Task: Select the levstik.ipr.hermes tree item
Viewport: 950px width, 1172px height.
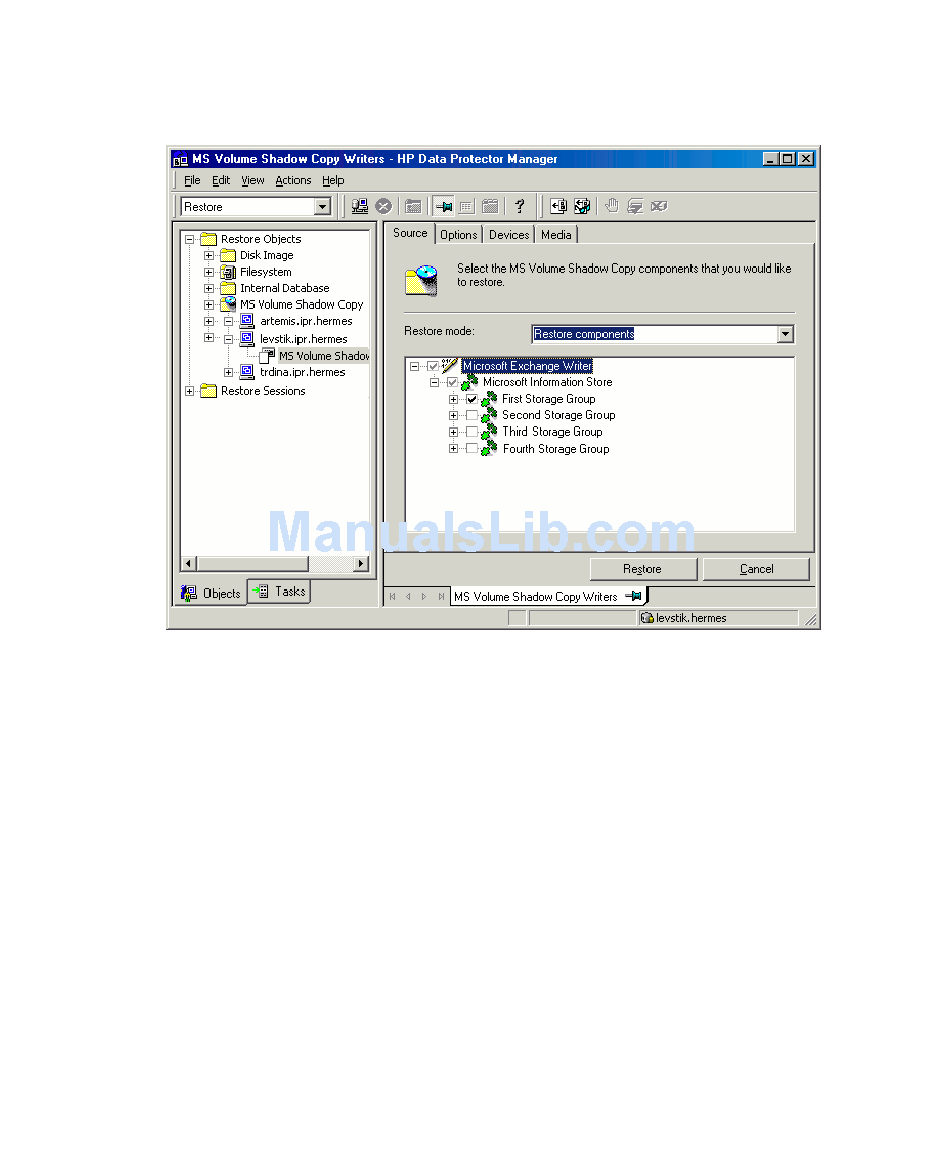Action: [303, 339]
